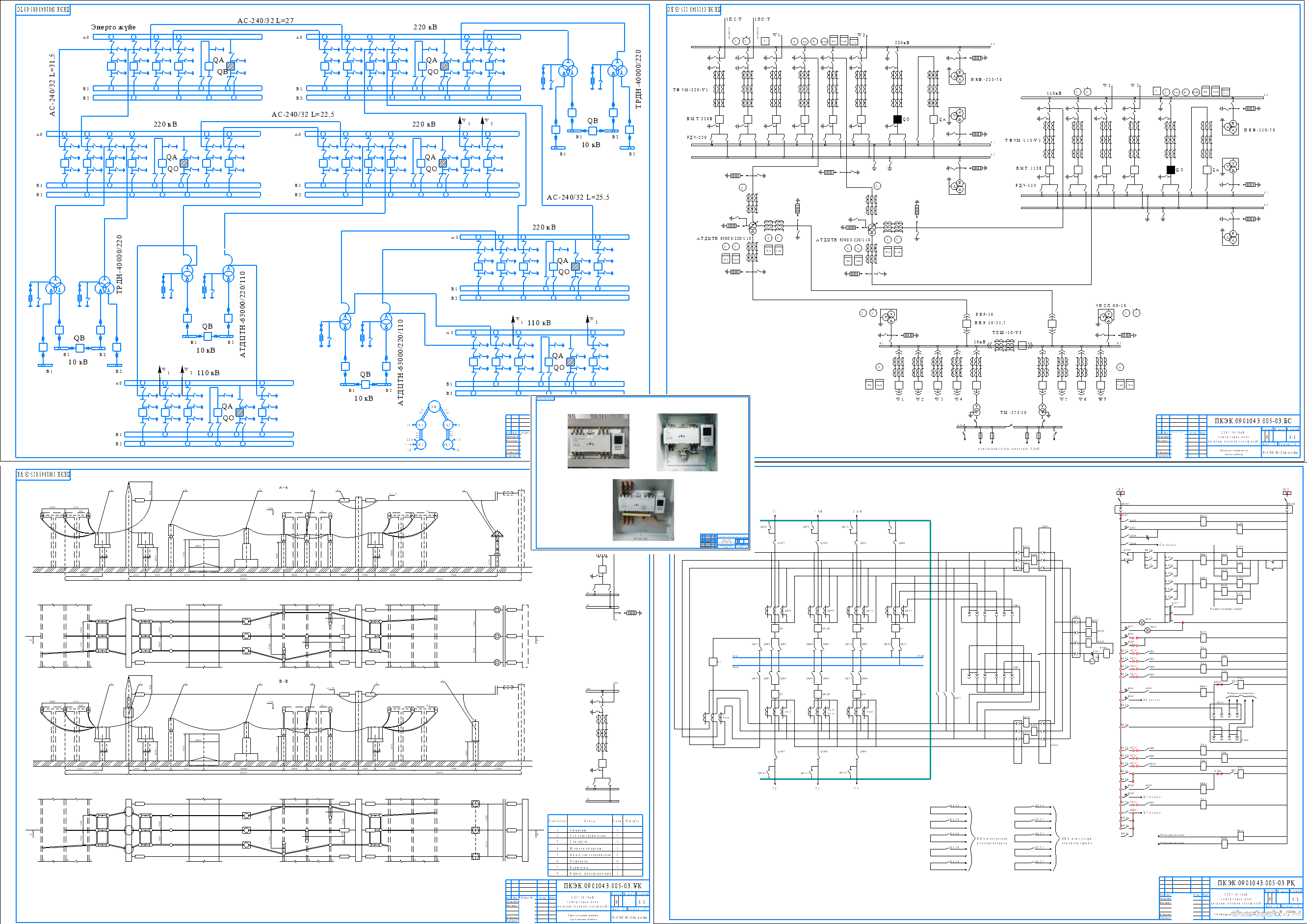Click the ПКЭК.0901043.005-03.ҮК title block
The height and width of the screenshot is (924, 1307).
(x=602, y=885)
